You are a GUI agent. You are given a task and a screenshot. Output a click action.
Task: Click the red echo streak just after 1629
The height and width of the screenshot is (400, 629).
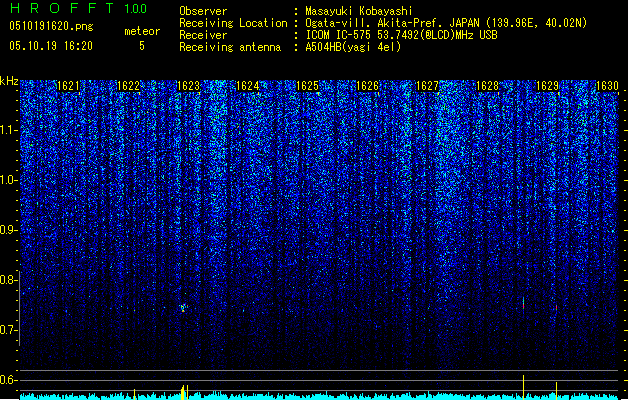(556, 308)
